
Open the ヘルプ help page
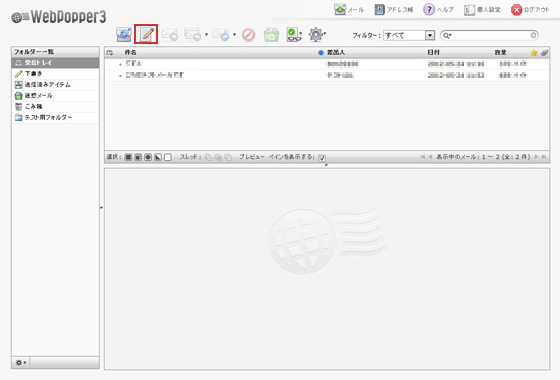(x=438, y=10)
